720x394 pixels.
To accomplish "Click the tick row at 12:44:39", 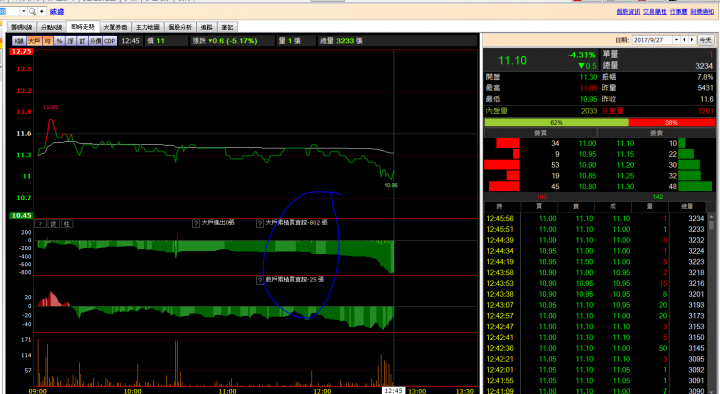I will coord(596,240).
